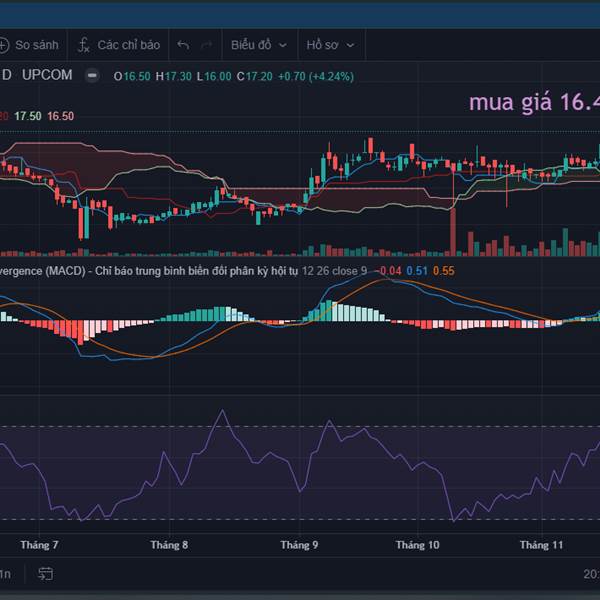
Task: Expand the Biểu đồ dropdown
Action: click(x=259, y=45)
